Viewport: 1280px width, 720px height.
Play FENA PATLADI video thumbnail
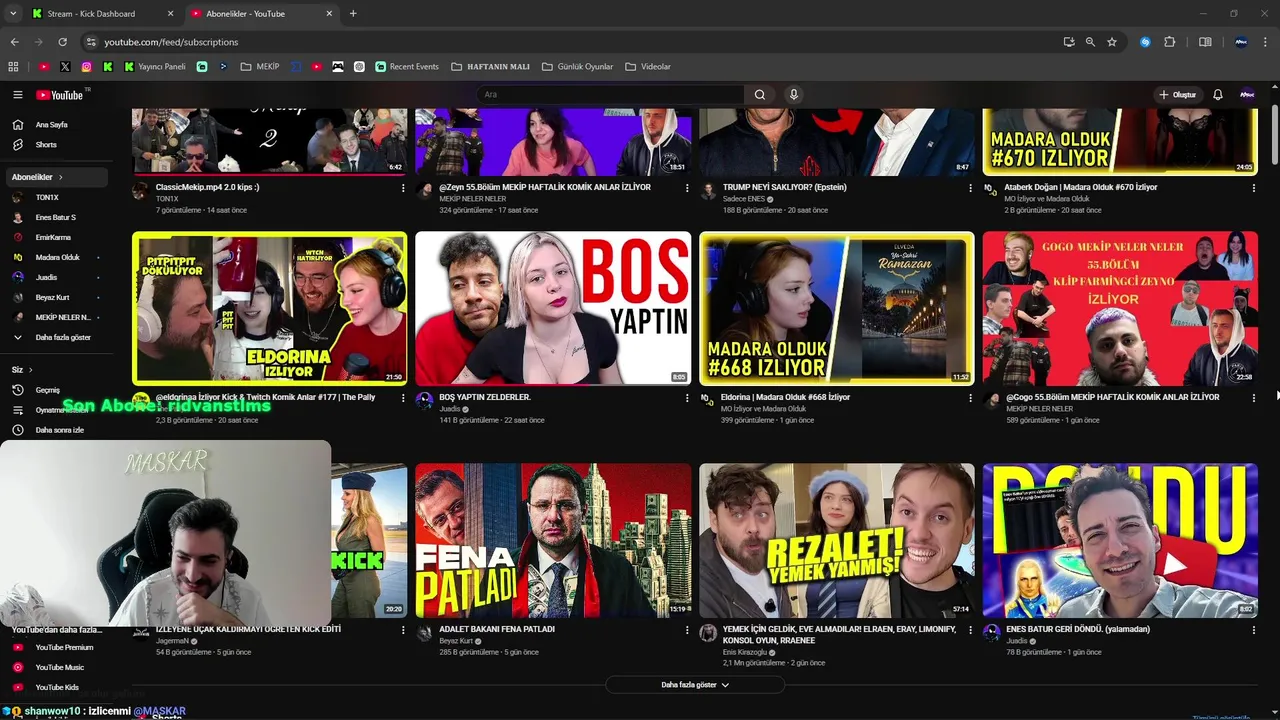pyautogui.click(x=553, y=541)
